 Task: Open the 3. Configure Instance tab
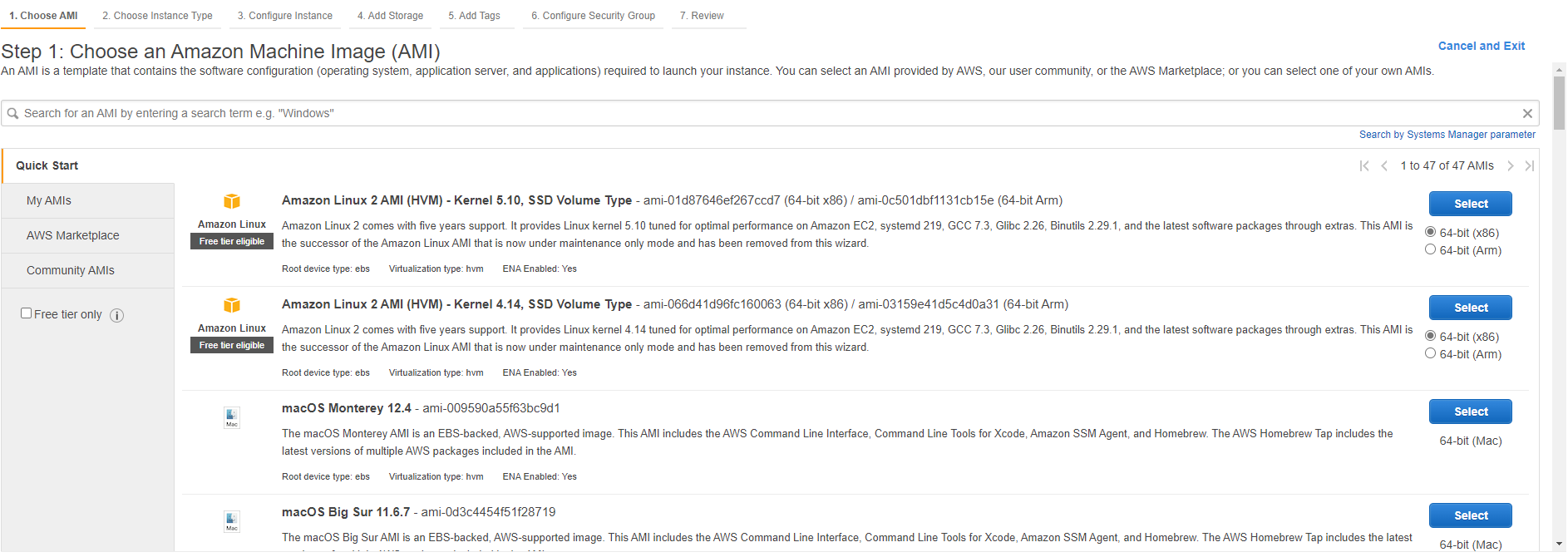pos(285,16)
